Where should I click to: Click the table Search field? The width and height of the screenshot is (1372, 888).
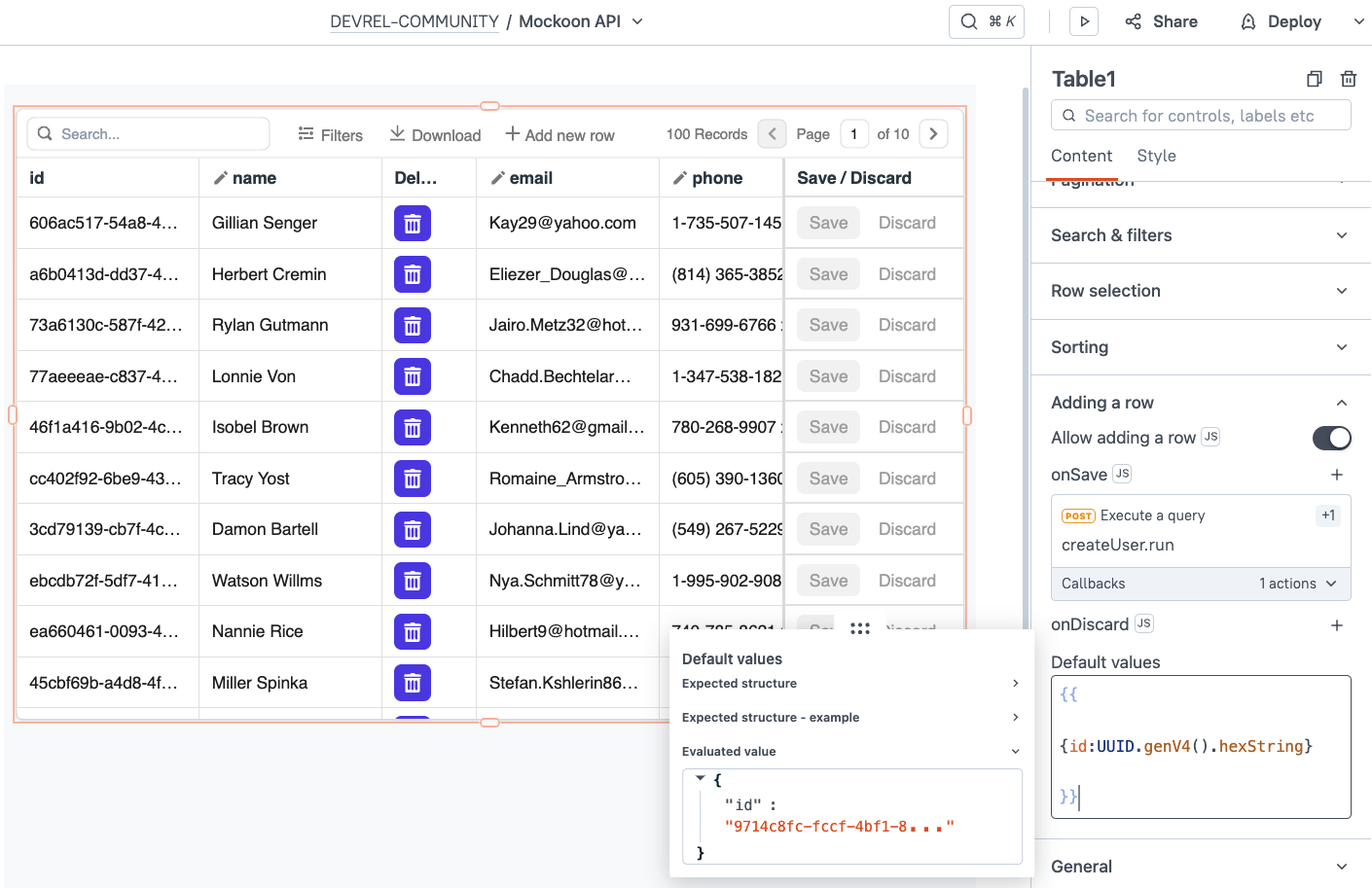tap(148, 134)
